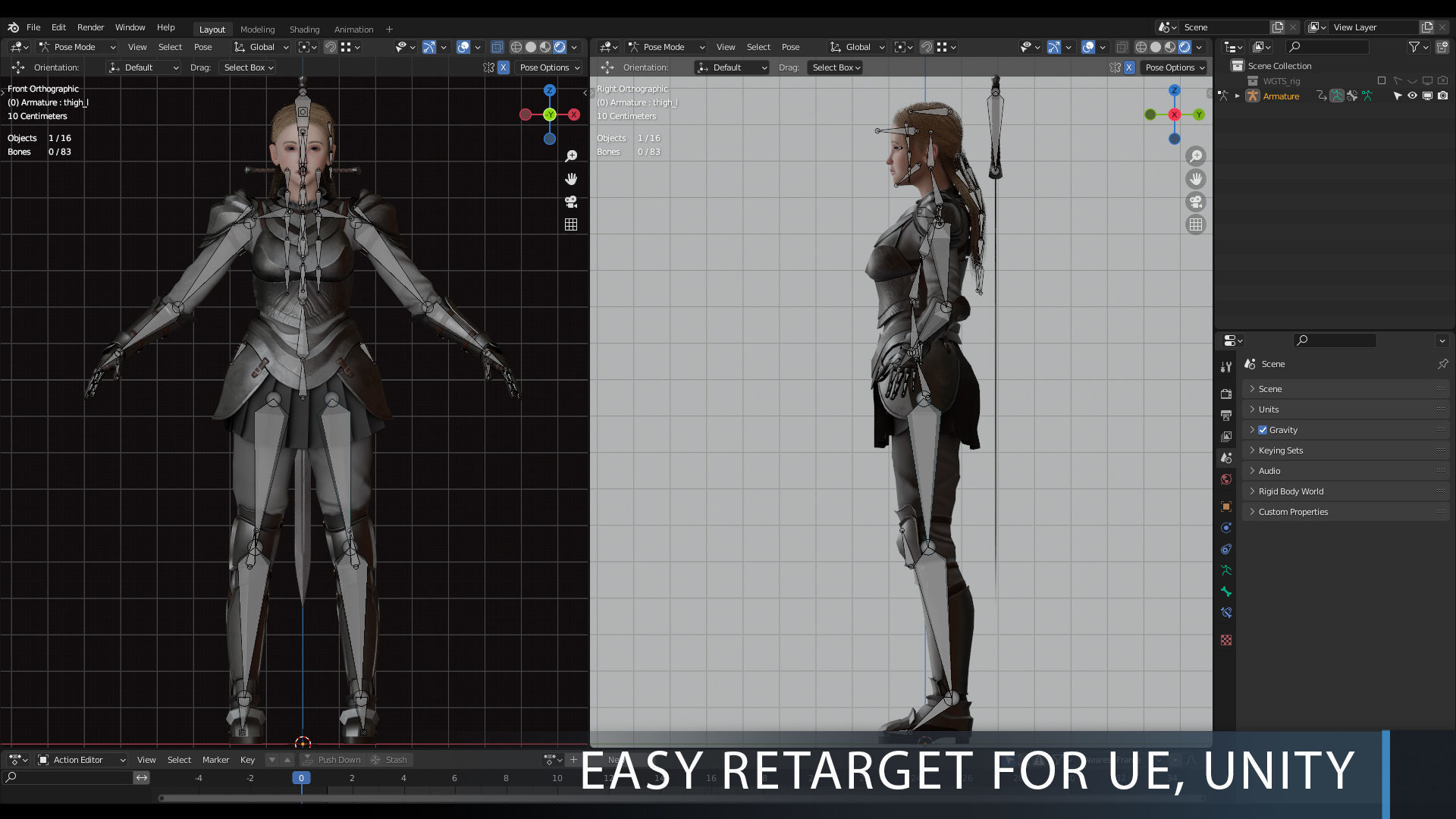Image resolution: width=1456 pixels, height=819 pixels.
Task: Open the Render properties tab icon
Action: coord(1226,394)
